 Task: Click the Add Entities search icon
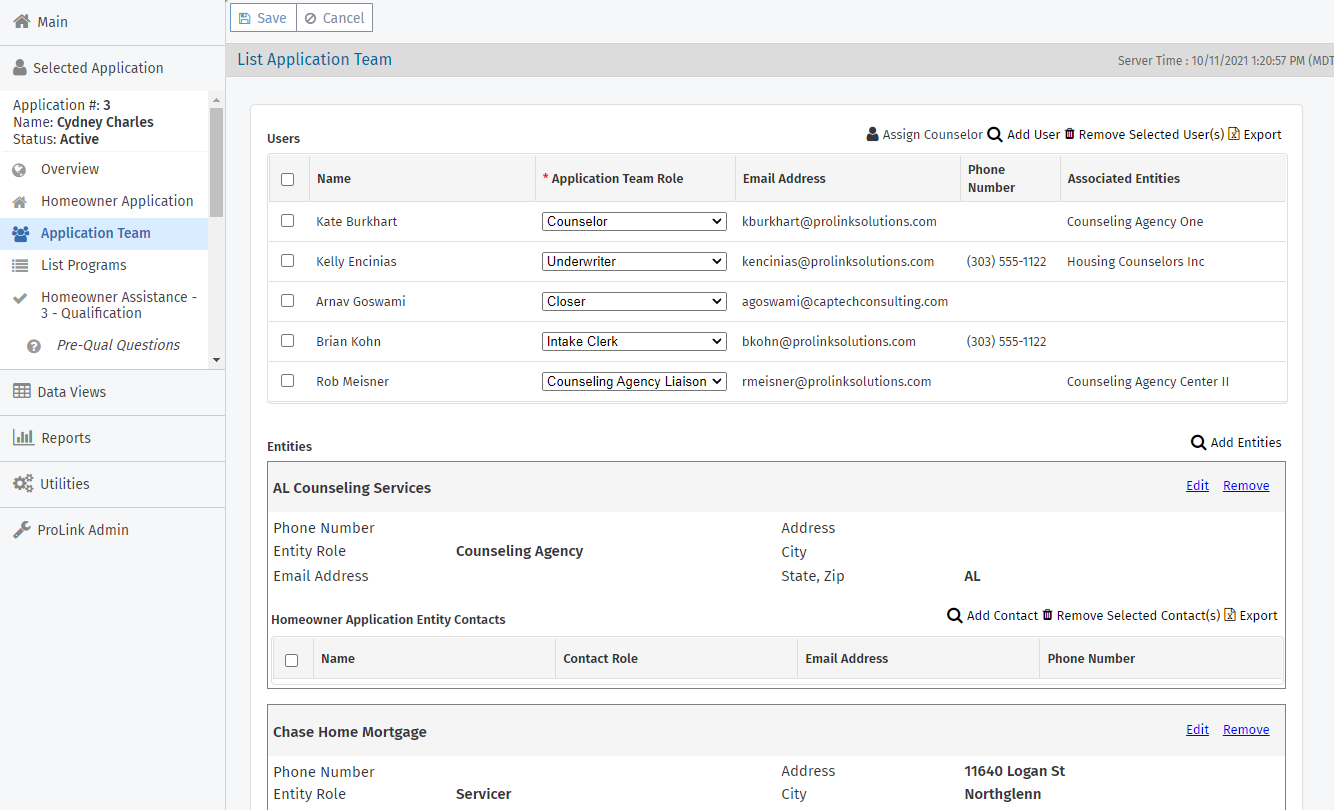(1198, 442)
